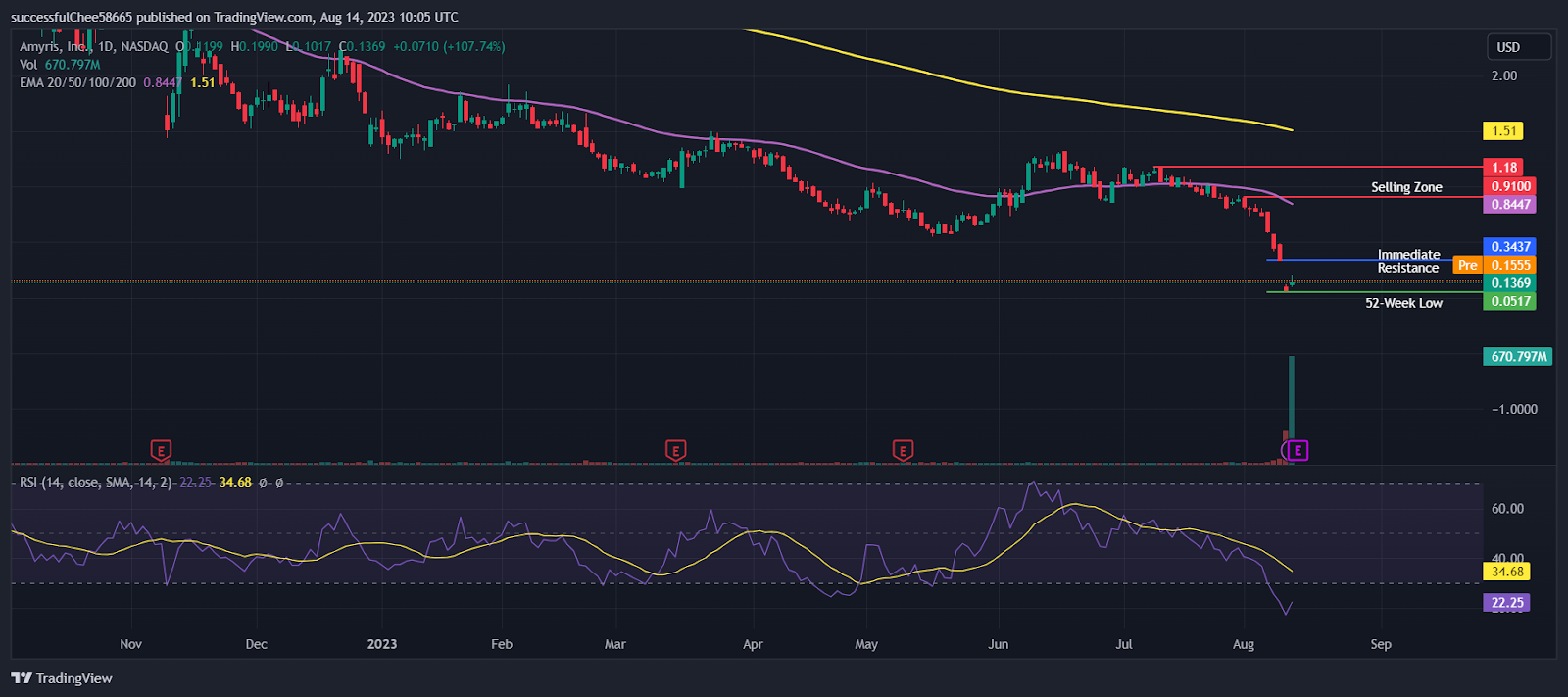
Task: Click the 60.00 RSI axis tick
Action: click(x=1507, y=509)
